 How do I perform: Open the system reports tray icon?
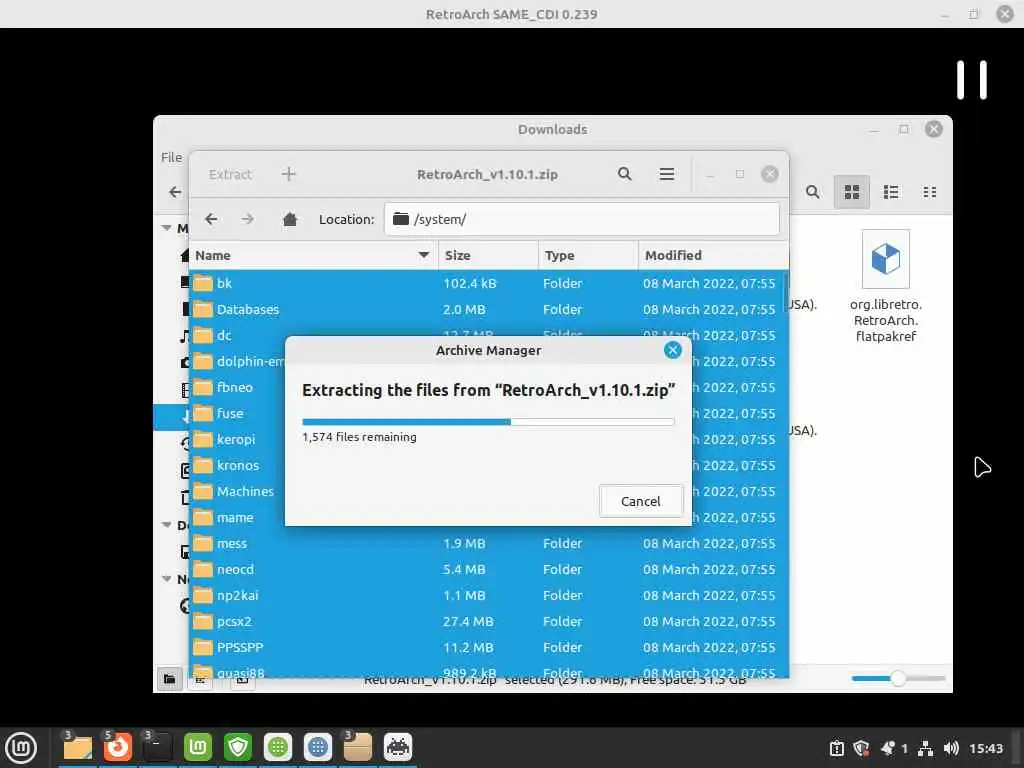pyautogui.click(x=837, y=748)
